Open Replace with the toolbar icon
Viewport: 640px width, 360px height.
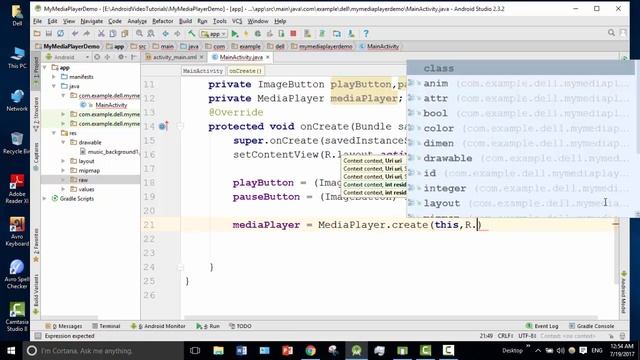click(x=151, y=34)
